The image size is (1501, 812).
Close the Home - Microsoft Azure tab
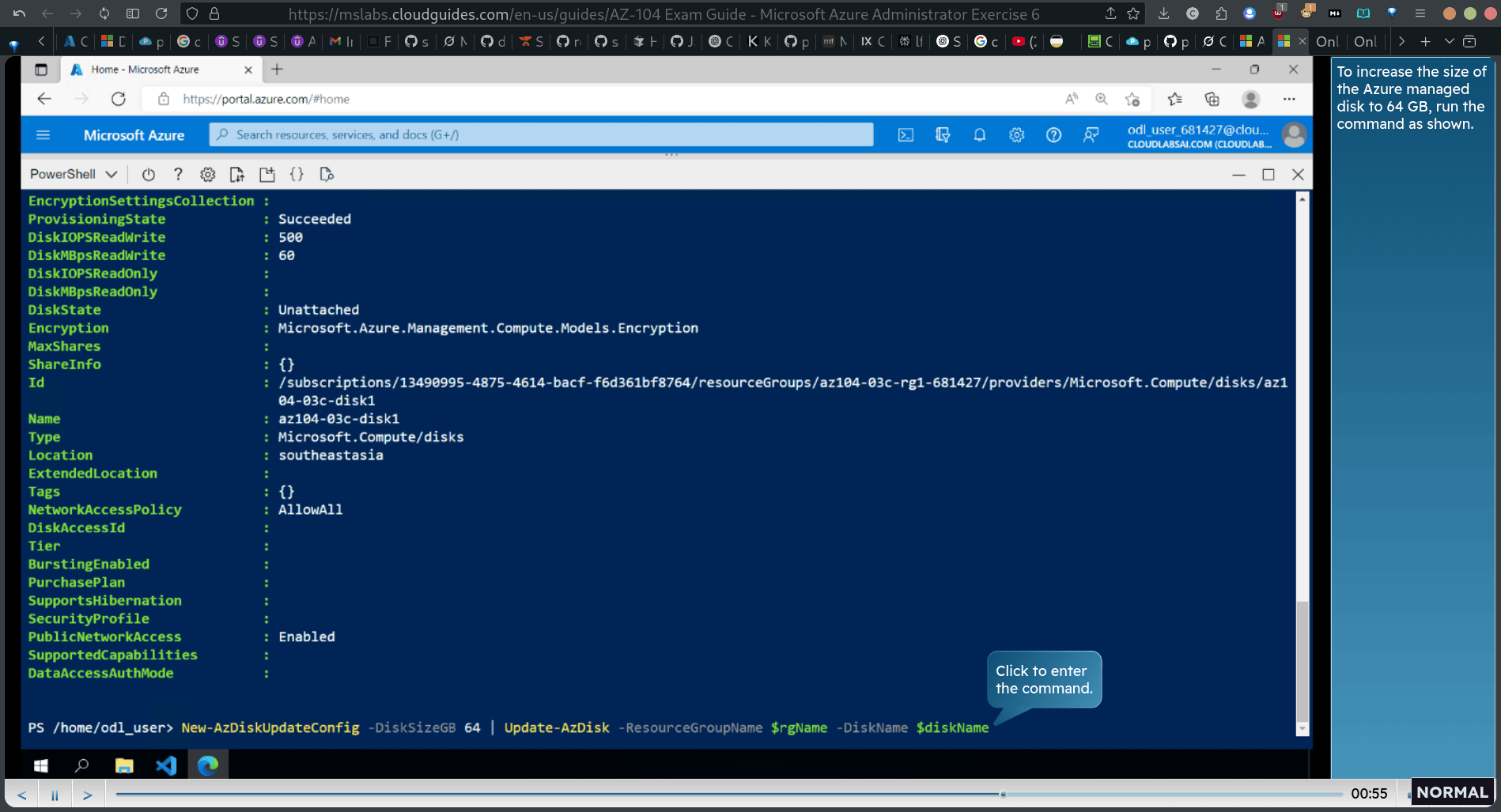pyautogui.click(x=248, y=70)
